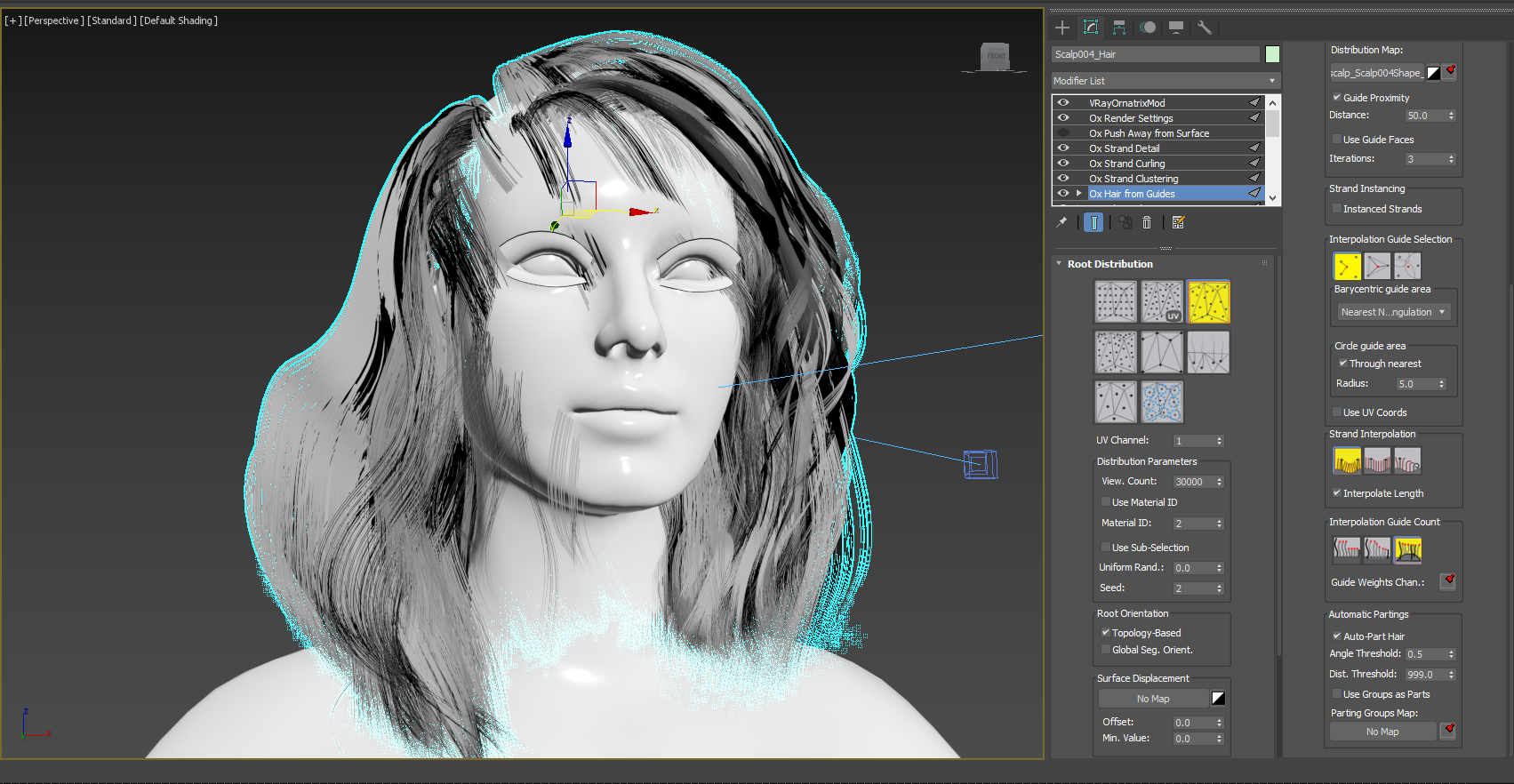
Task: Click the Pin Stack icon
Action: pyautogui.click(x=1061, y=223)
